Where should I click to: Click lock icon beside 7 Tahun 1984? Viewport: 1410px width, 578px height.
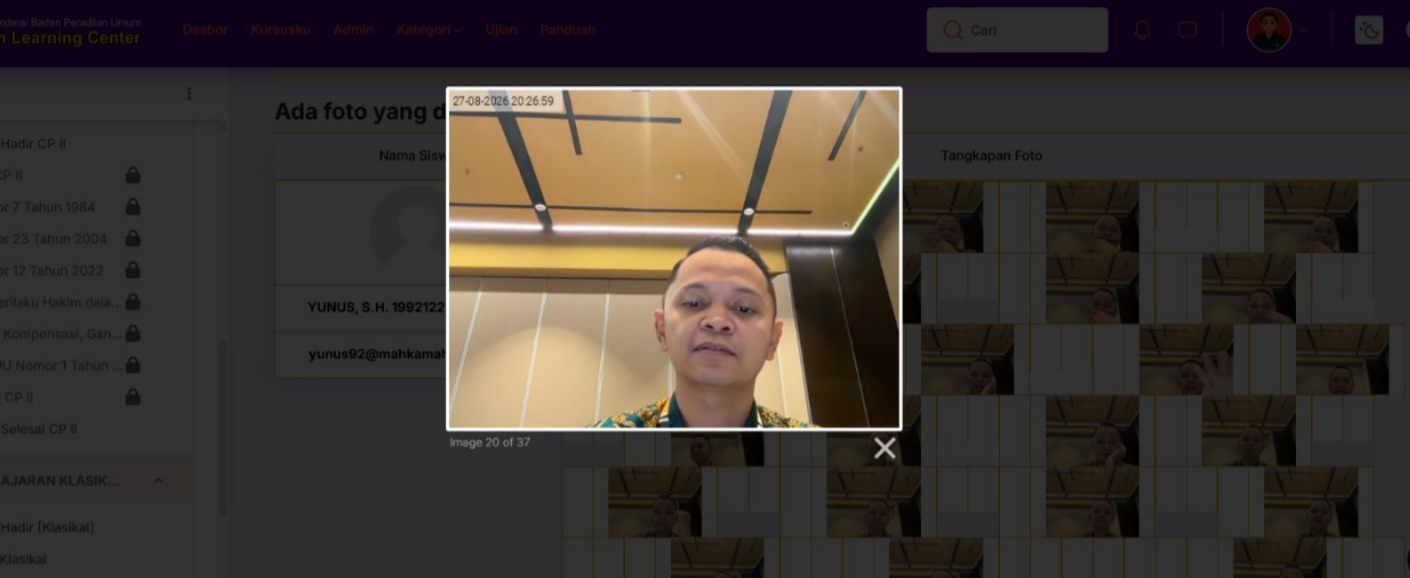pyautogui.click(x=132, y=207)
